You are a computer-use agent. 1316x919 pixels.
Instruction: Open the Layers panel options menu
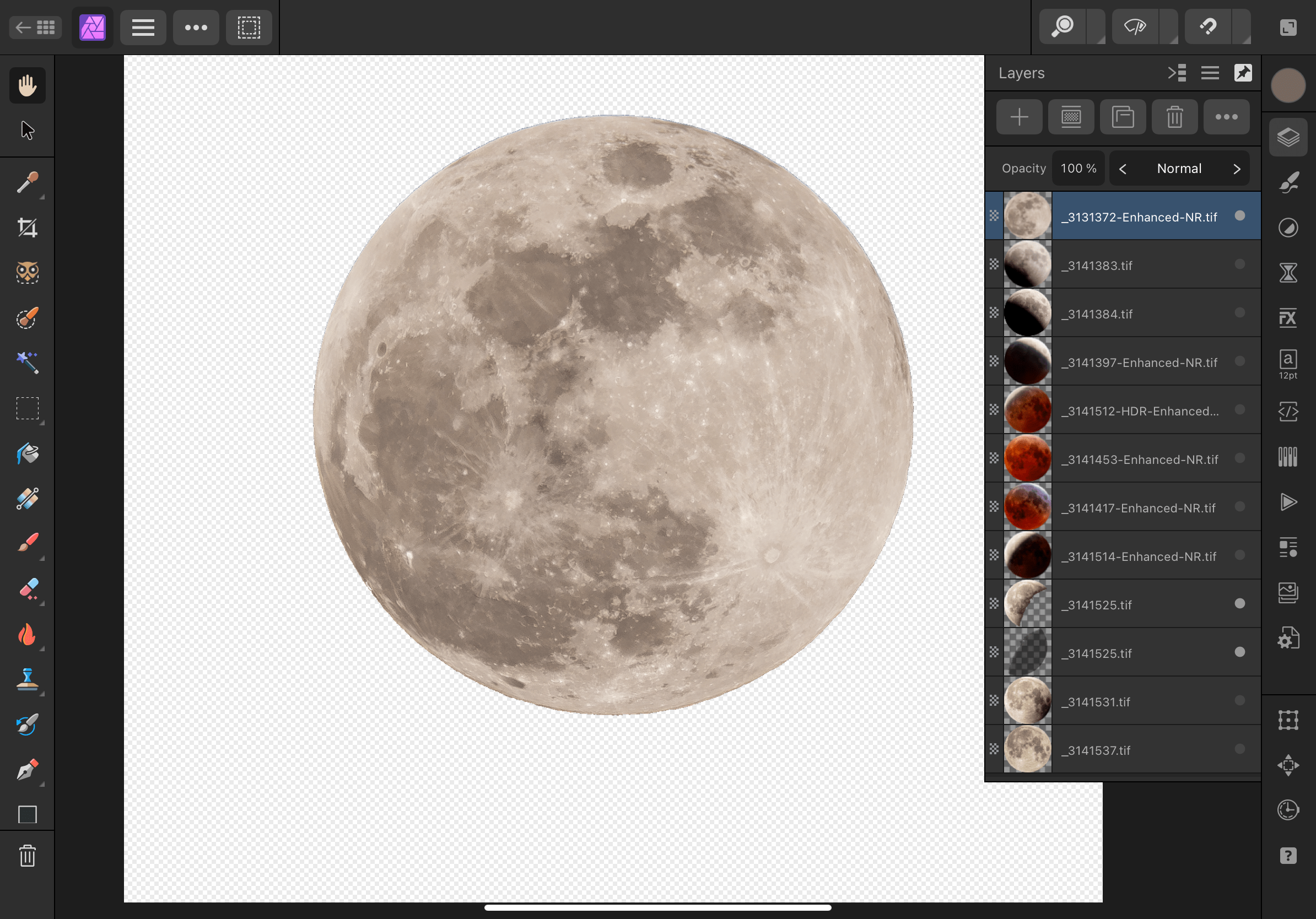pos(1210,73)
